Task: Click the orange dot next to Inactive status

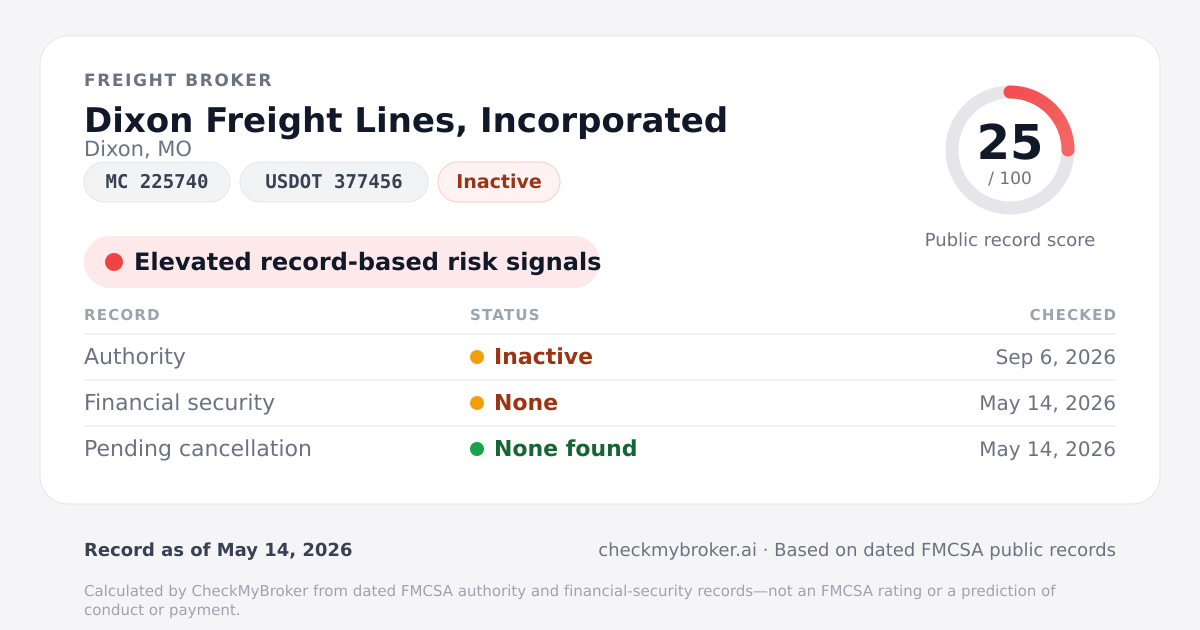Action: coord(477,357)
